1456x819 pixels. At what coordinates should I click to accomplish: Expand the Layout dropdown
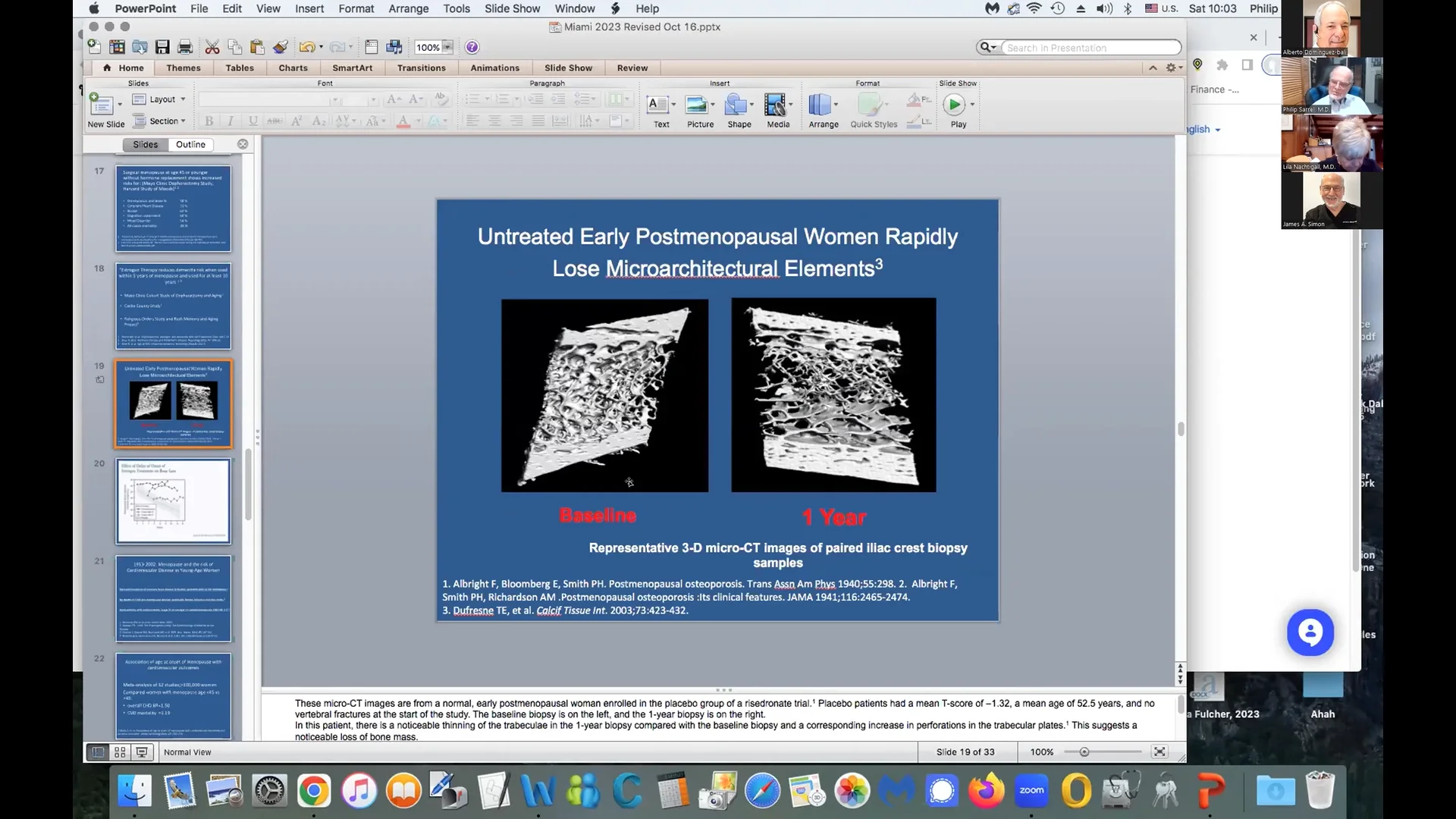pyautogui.click(x=159, y=99)
